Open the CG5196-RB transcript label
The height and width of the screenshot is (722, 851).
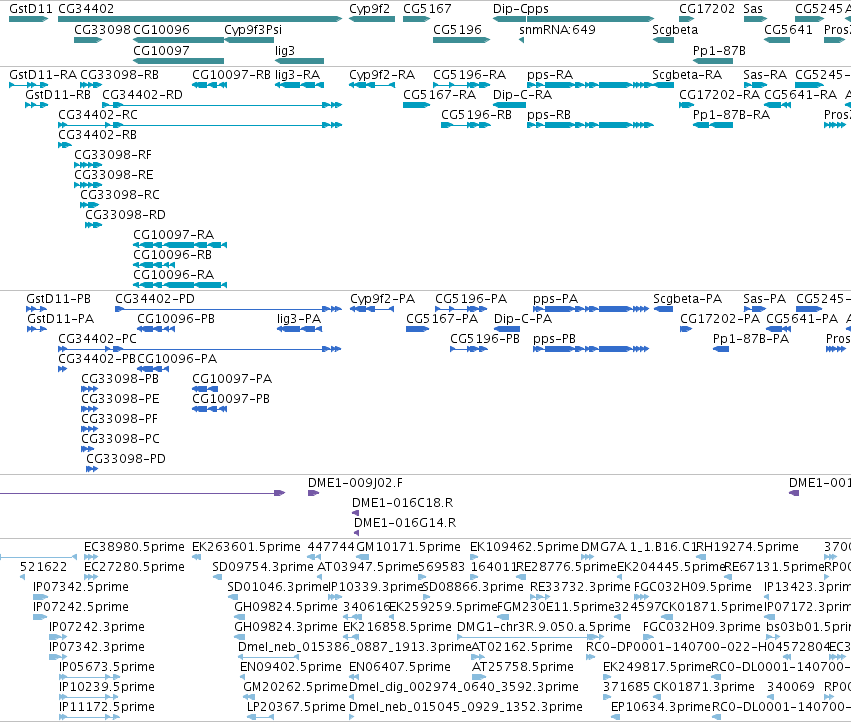[x=476, y=115]
